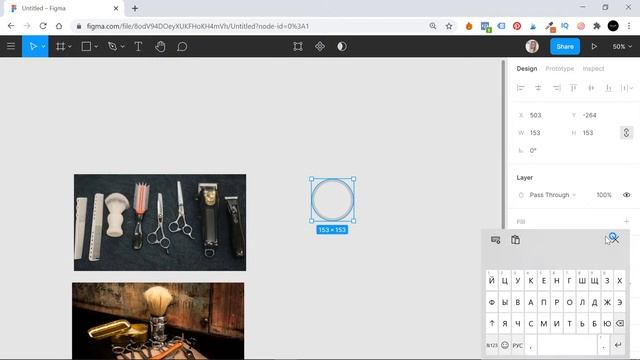Tap the backspace key on keyboard
Viewport: 640px width, 360px height.
(620, 323)
